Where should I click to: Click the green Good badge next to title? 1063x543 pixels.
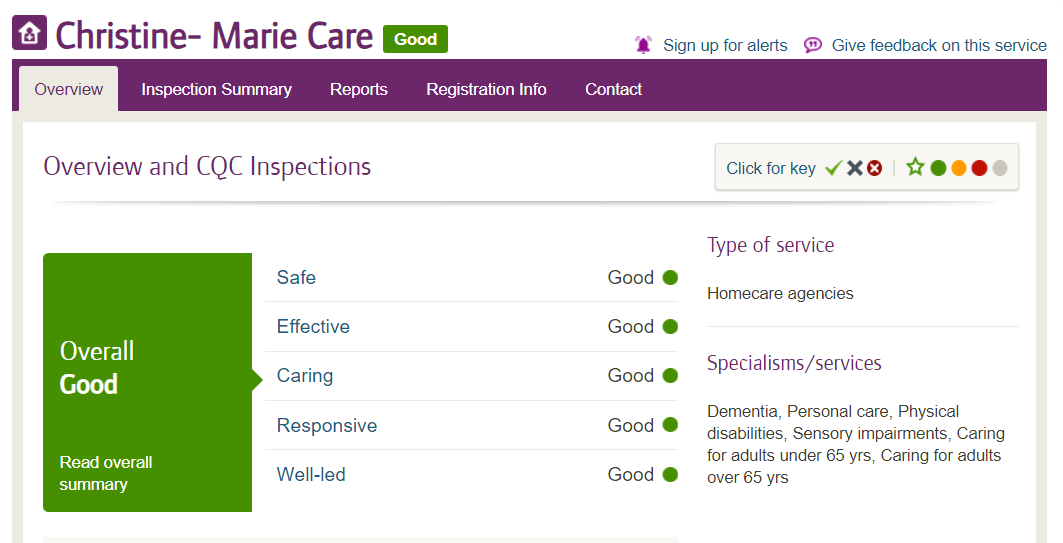415,39
